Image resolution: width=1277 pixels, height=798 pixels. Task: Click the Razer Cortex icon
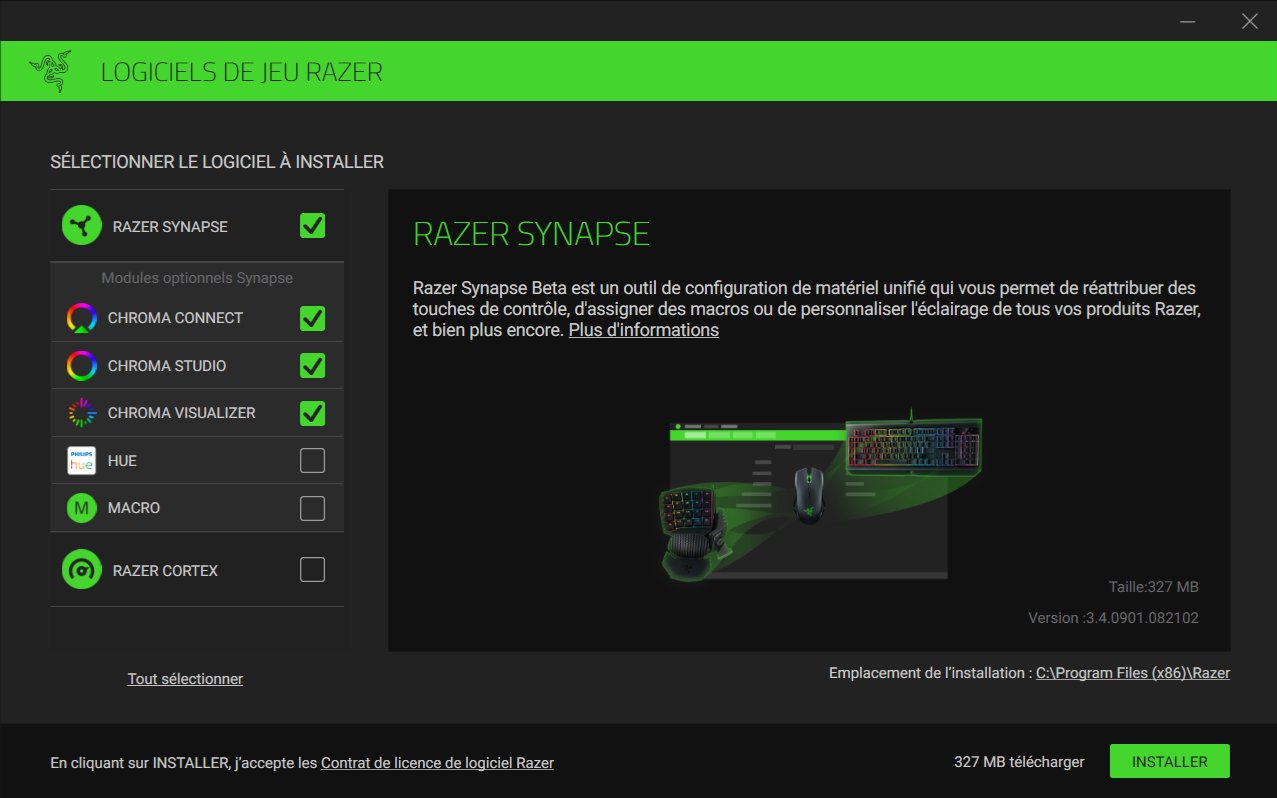pyautogui.click(x=81, y=569)
